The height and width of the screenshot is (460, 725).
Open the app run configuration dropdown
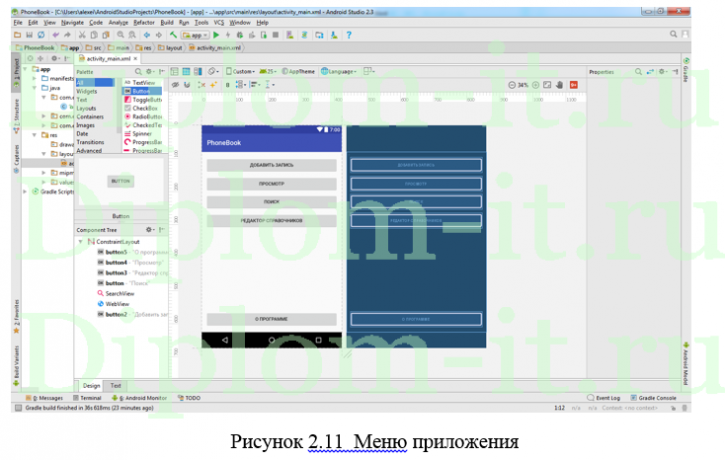(195, 35)
